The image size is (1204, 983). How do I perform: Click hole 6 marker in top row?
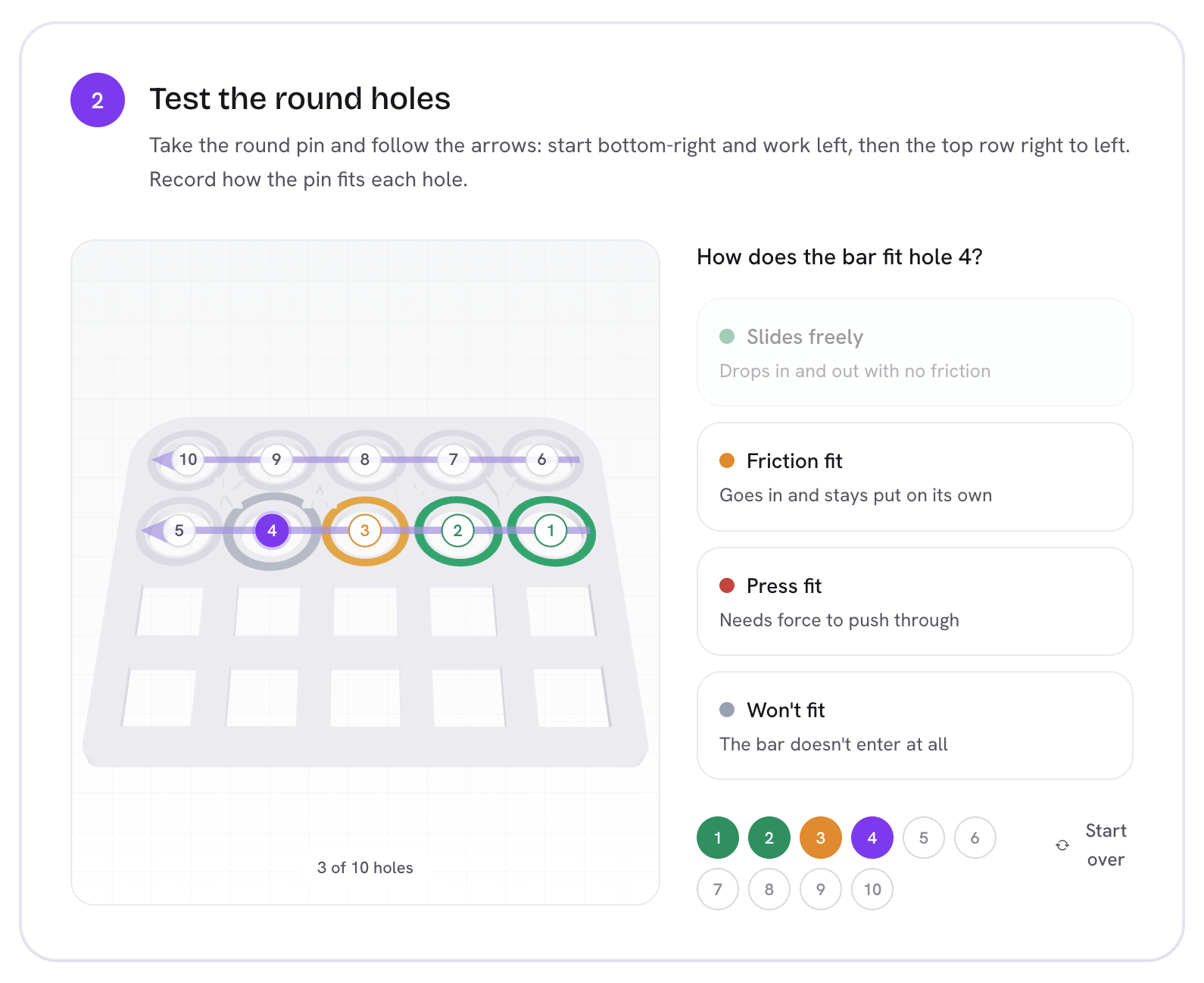(541, 460)
